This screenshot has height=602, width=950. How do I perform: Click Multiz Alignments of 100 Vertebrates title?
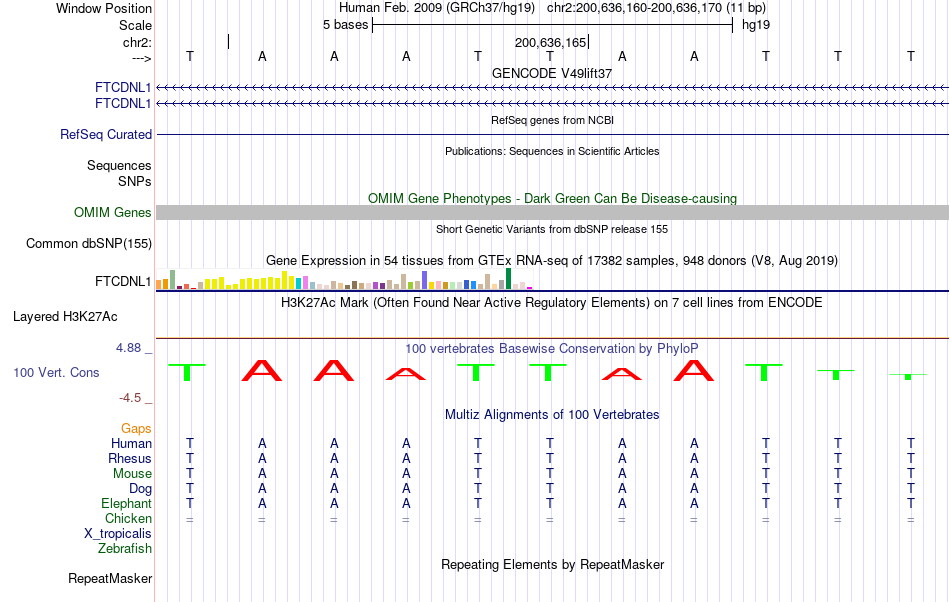point(552,415)
